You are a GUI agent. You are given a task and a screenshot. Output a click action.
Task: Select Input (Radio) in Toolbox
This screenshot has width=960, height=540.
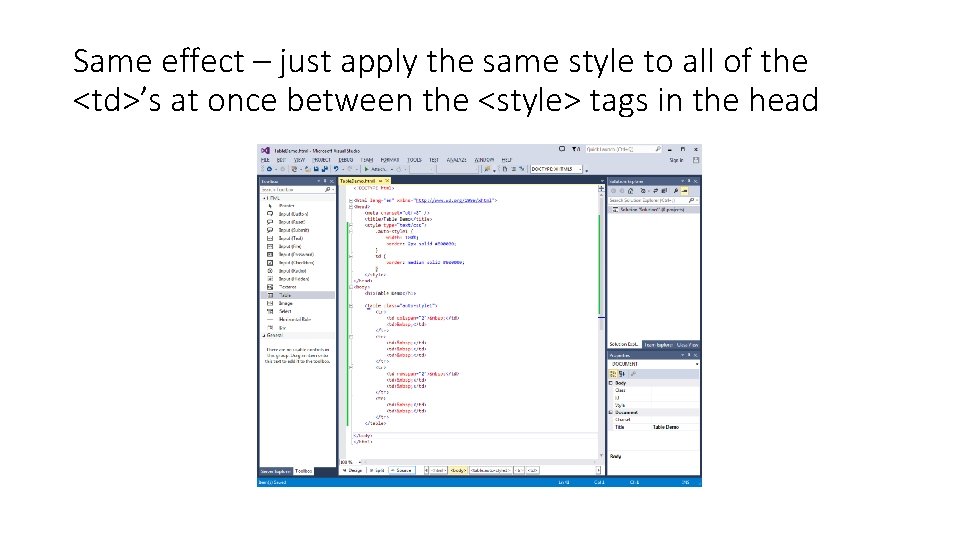292,271
